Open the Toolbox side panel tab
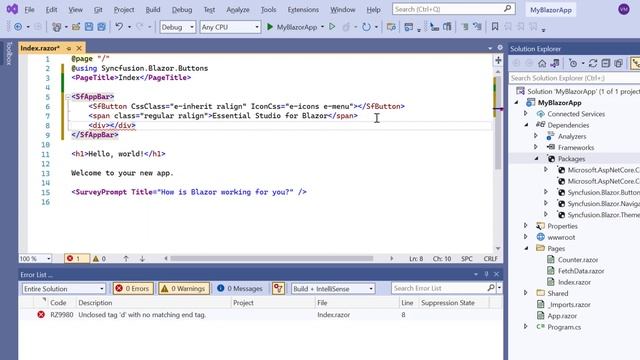This screenshot has width=640, height=360. [x=9, y=53]
